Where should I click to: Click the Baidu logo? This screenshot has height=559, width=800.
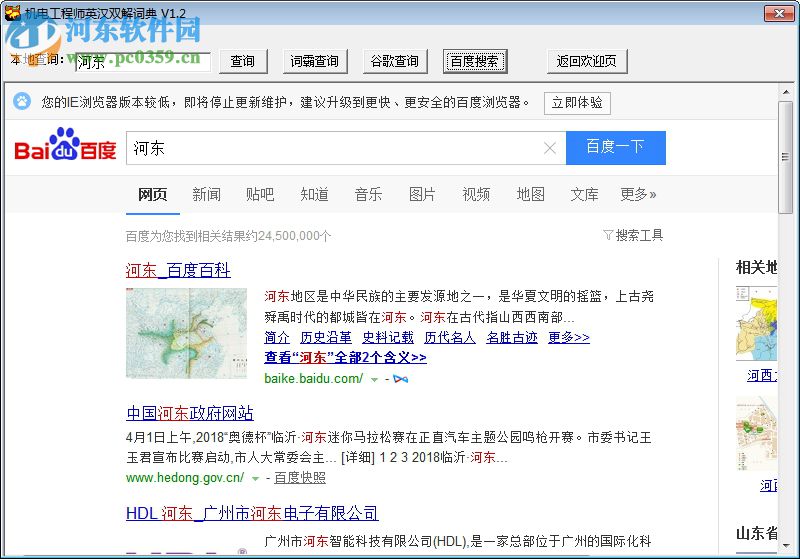[65, 145]
